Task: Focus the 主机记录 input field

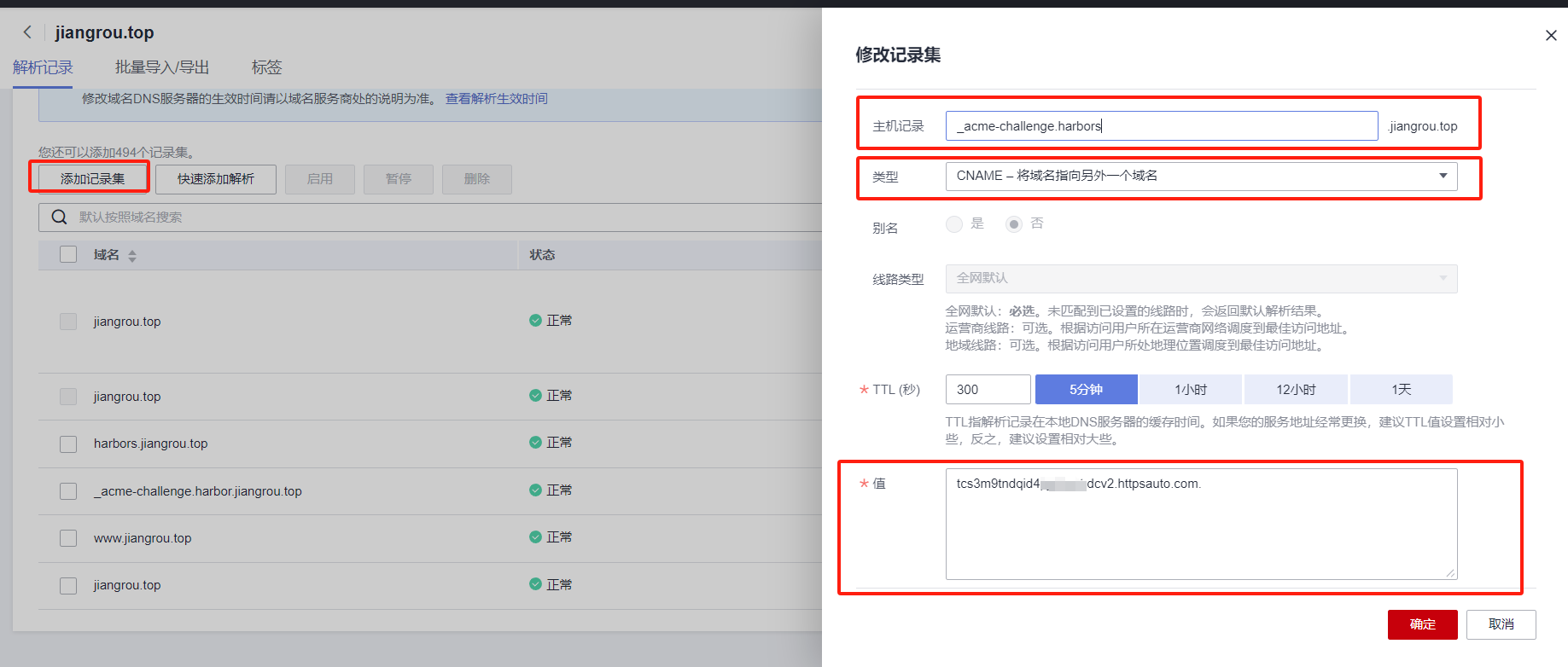Action: click(x=1162, y=125)
